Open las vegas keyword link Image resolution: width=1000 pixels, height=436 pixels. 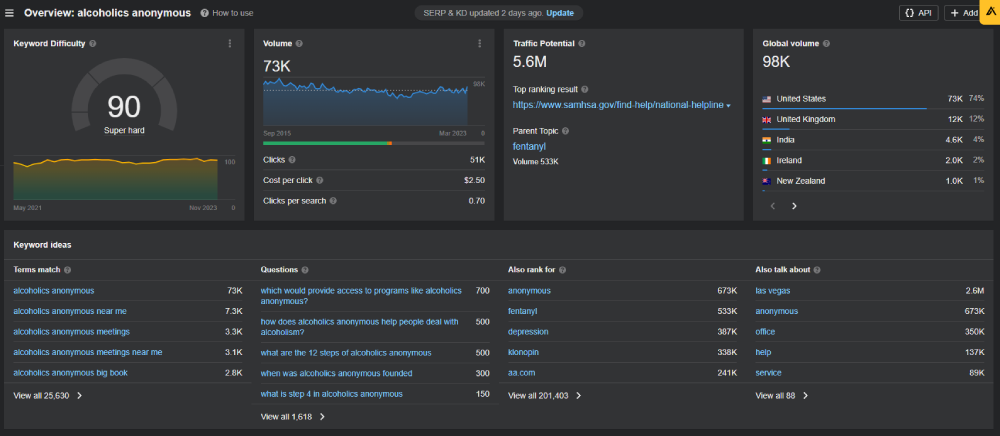tap(773, 291)
